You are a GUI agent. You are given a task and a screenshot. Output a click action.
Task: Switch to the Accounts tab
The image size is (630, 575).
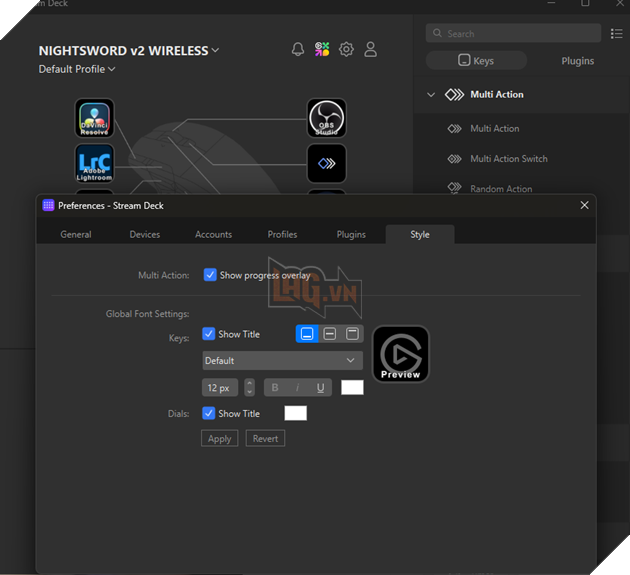[x=213, y=234]
